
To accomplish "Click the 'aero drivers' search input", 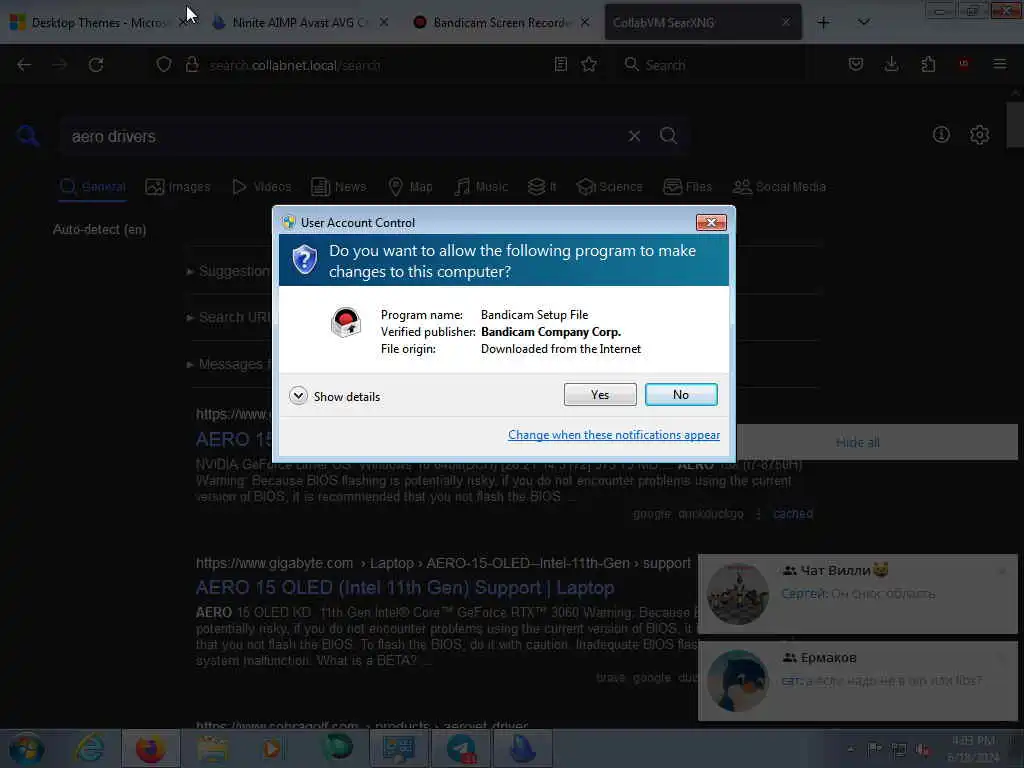I will 340,136.
